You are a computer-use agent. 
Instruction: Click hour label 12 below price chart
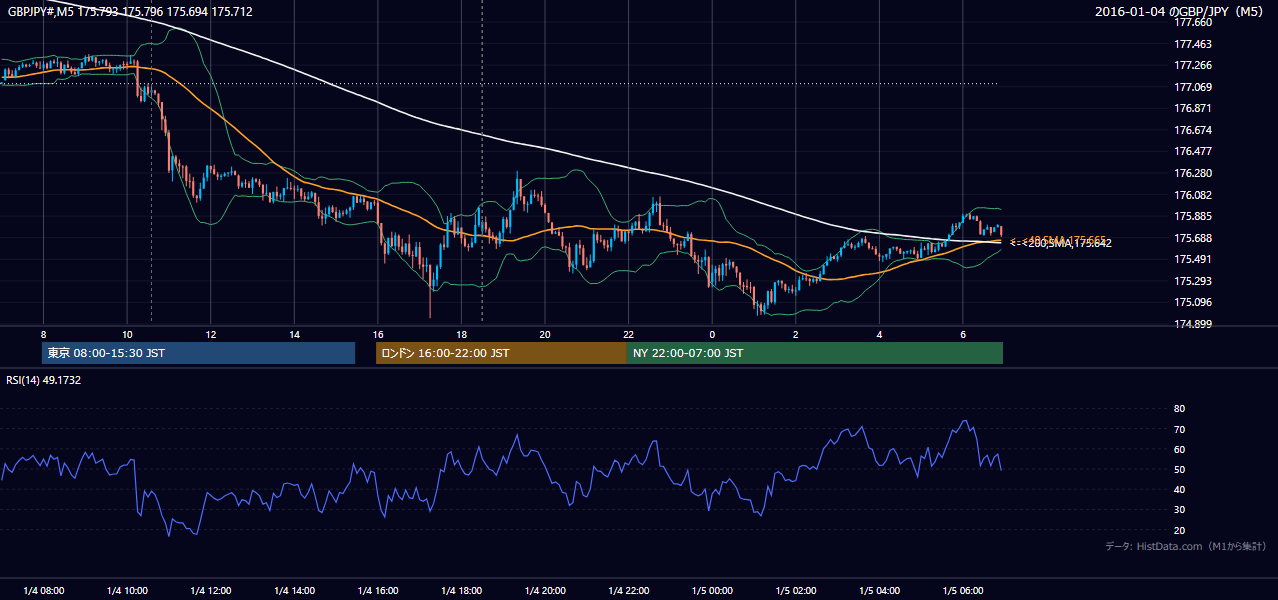coord(211,334)
